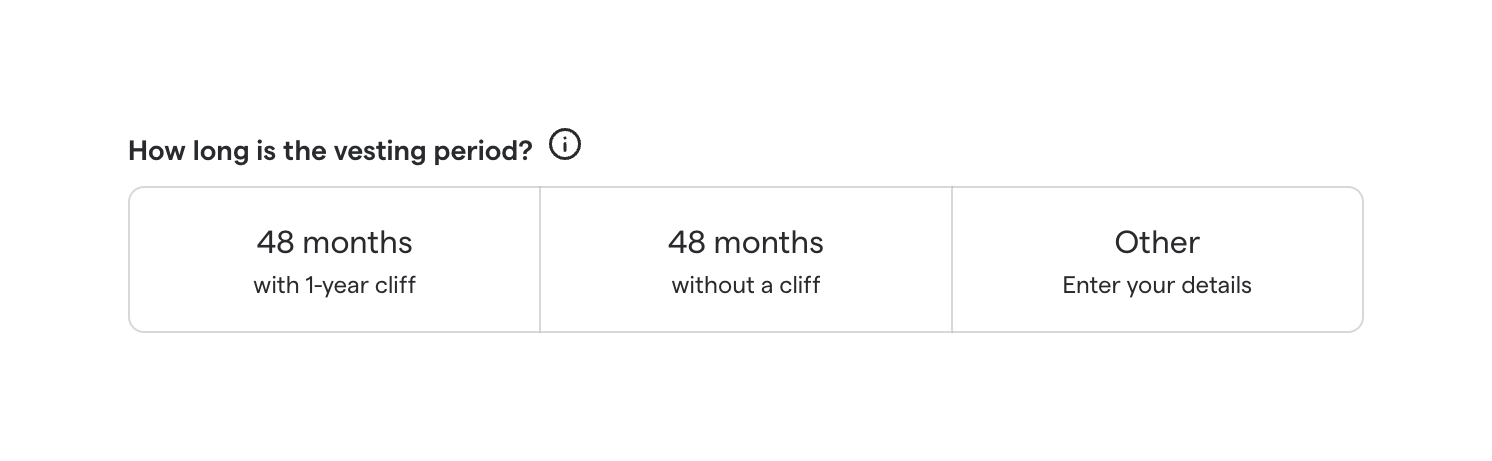Click the "with 1-year cliff" subtitle text
The width and height of the screenshot is (1492, 461).
pos(334,286)
